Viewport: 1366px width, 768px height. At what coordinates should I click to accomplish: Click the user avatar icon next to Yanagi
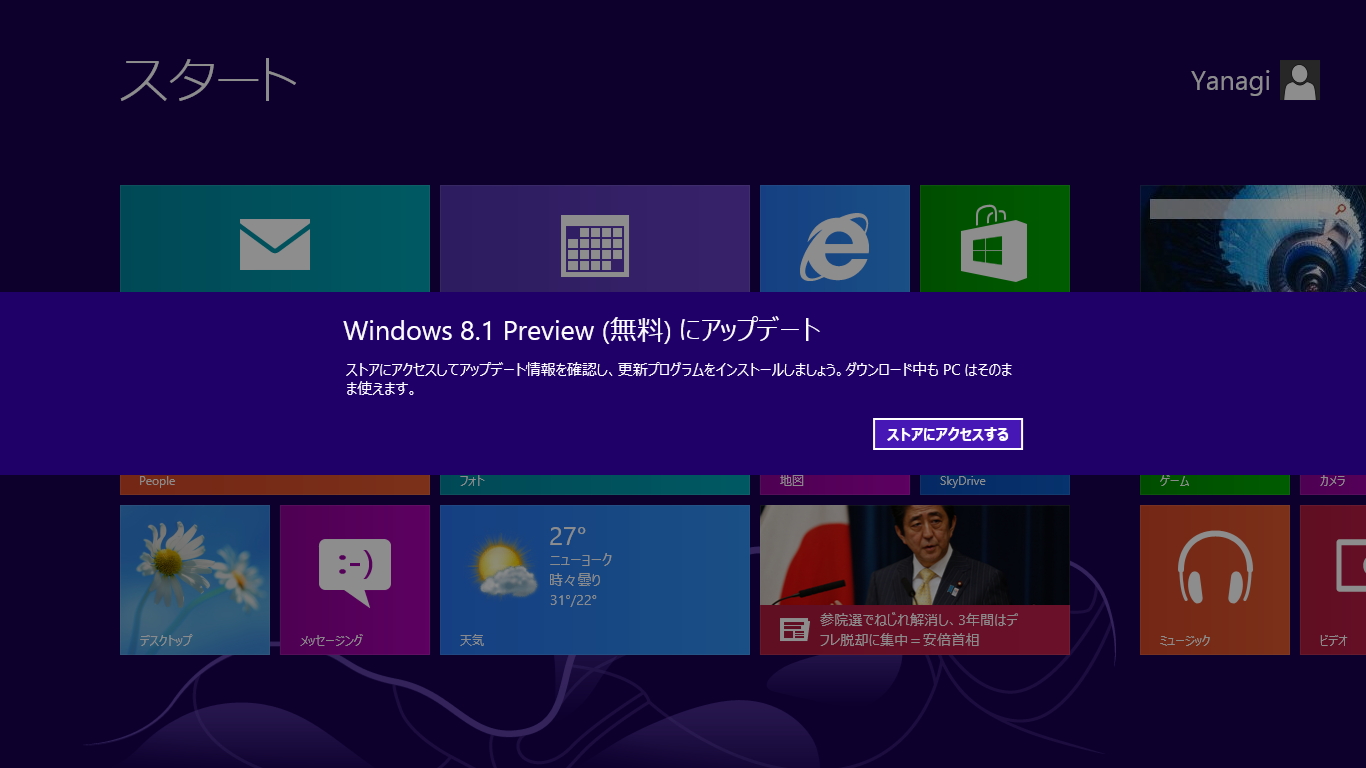point(1301,80)
